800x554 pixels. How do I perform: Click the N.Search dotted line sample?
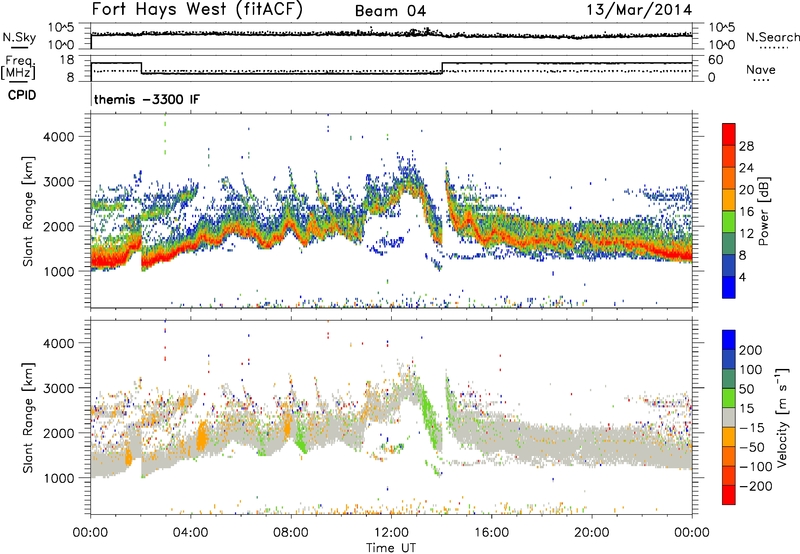pyautogui.click(x=773, y=48)
